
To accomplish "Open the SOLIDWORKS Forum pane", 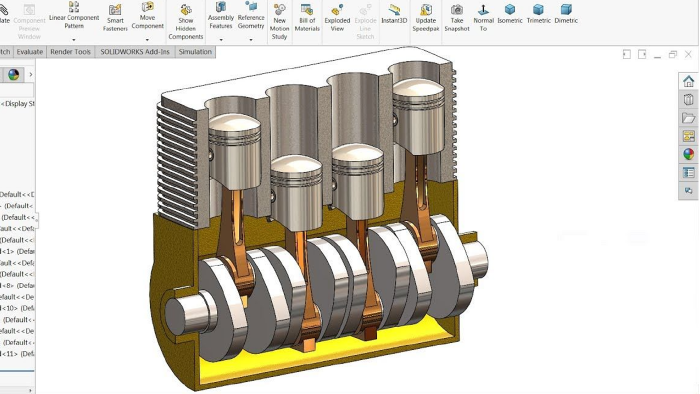I will (688, 191).
